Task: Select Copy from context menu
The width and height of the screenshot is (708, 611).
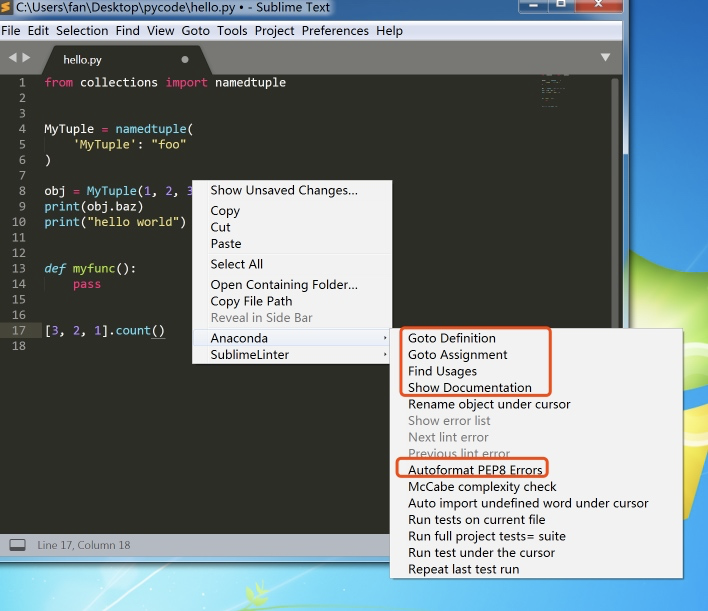Action: point(292,211)
